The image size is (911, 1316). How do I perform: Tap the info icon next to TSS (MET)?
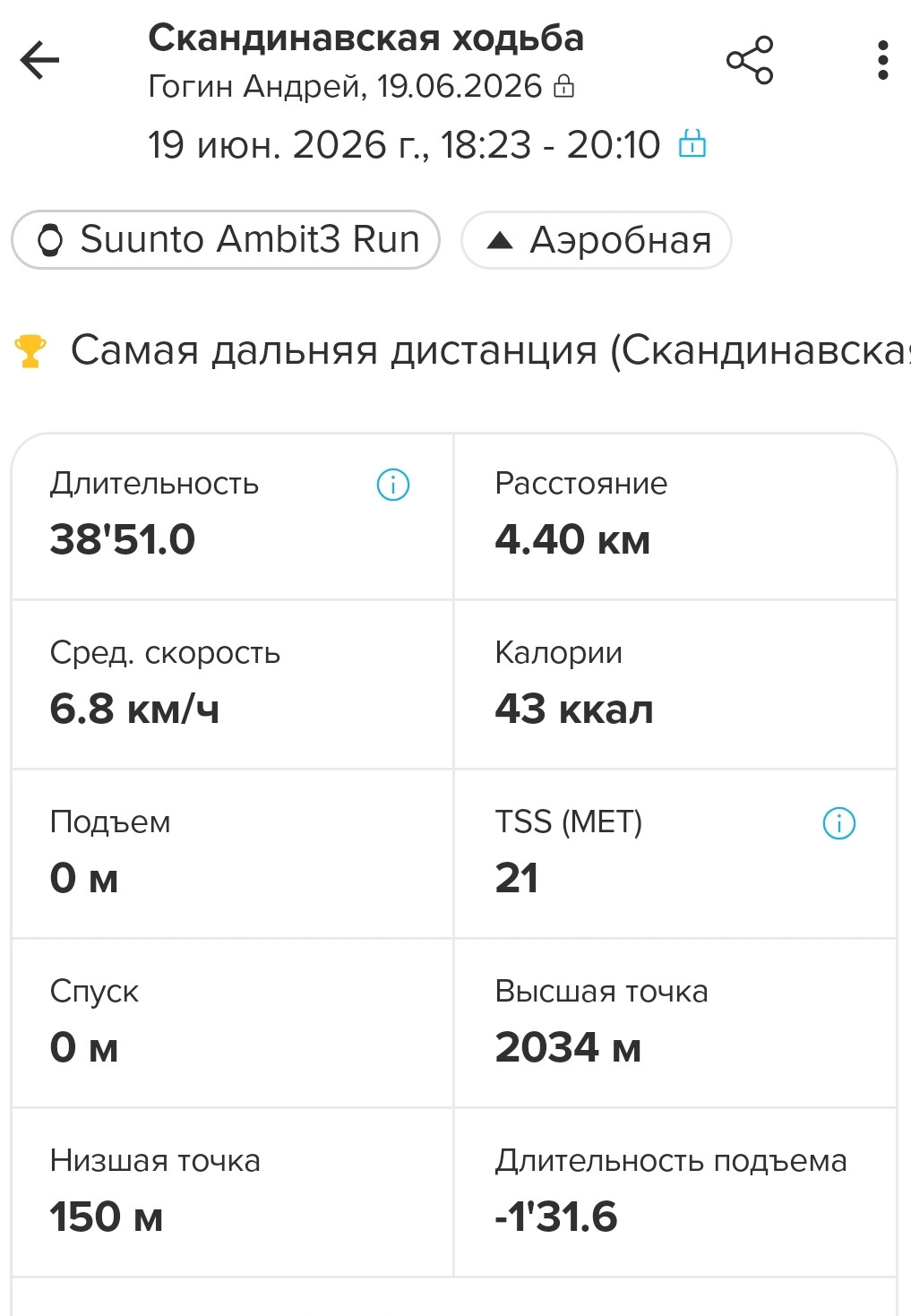tap(838, 823)
